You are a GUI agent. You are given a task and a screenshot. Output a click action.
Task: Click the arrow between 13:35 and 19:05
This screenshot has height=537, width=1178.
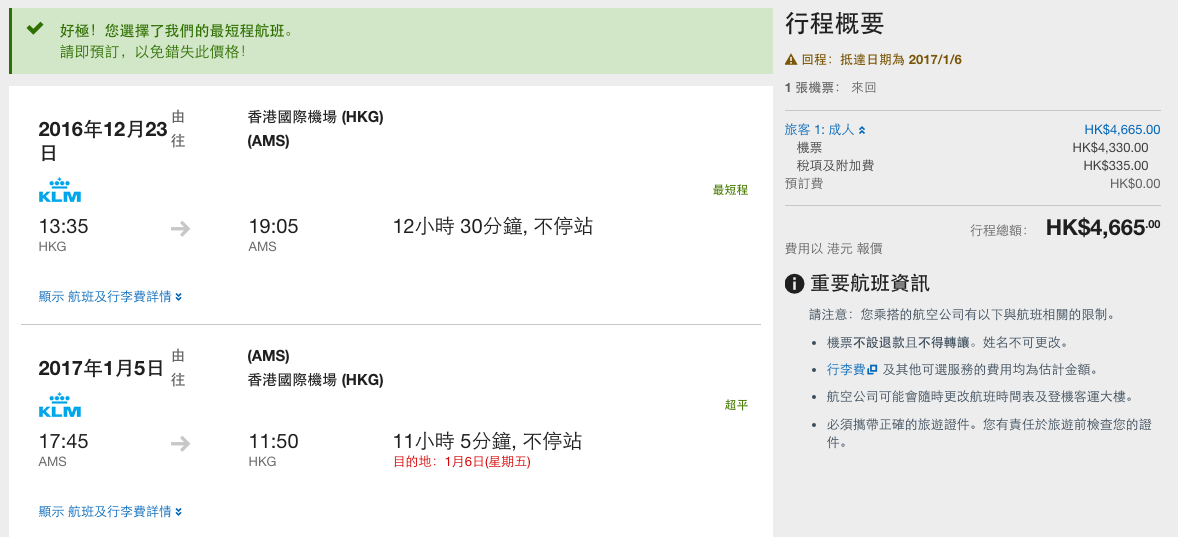180,228
